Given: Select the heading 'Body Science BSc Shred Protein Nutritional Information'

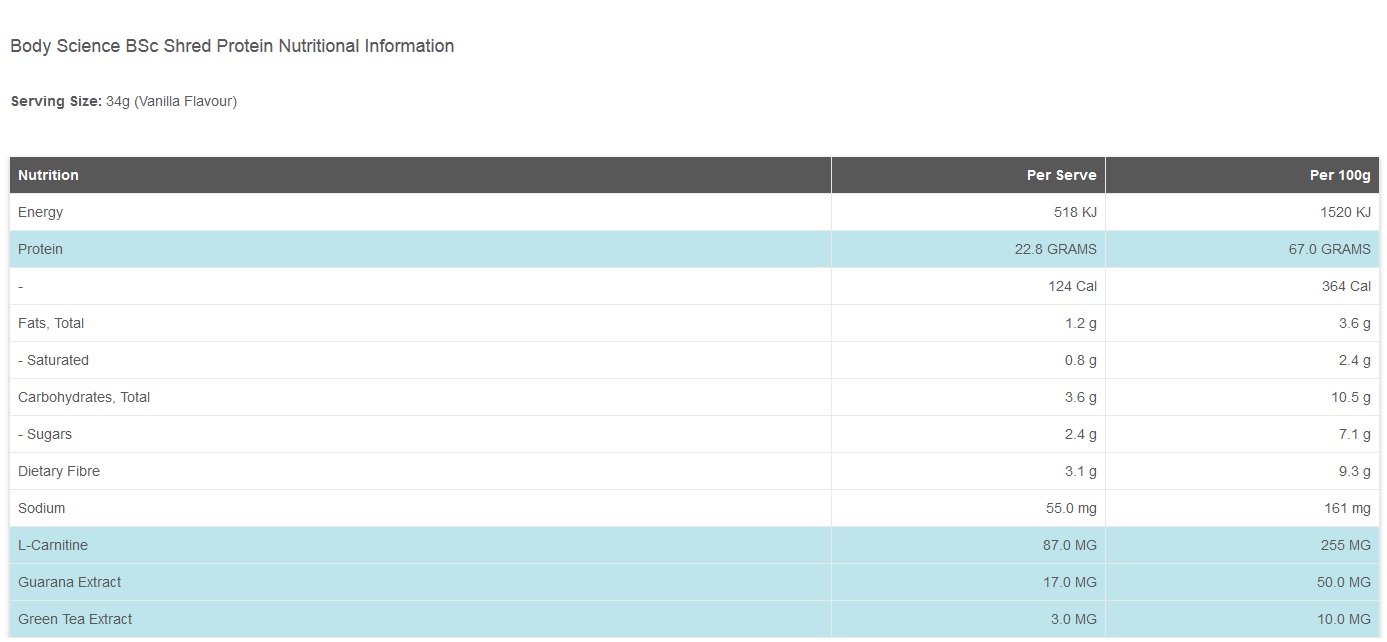Looking at the screenshot, I should [x=232, y=46].
